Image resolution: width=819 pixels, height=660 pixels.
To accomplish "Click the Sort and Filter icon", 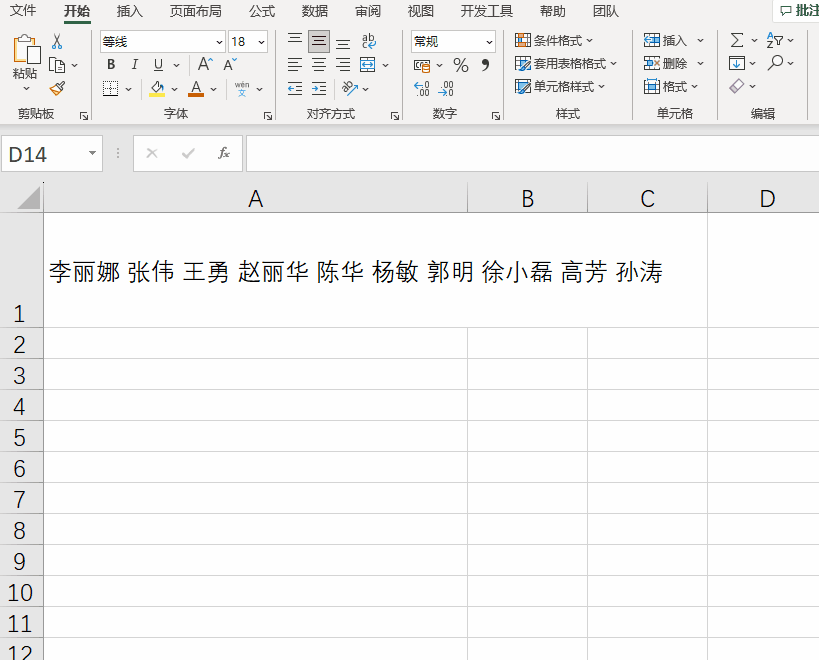I will 775,40.
